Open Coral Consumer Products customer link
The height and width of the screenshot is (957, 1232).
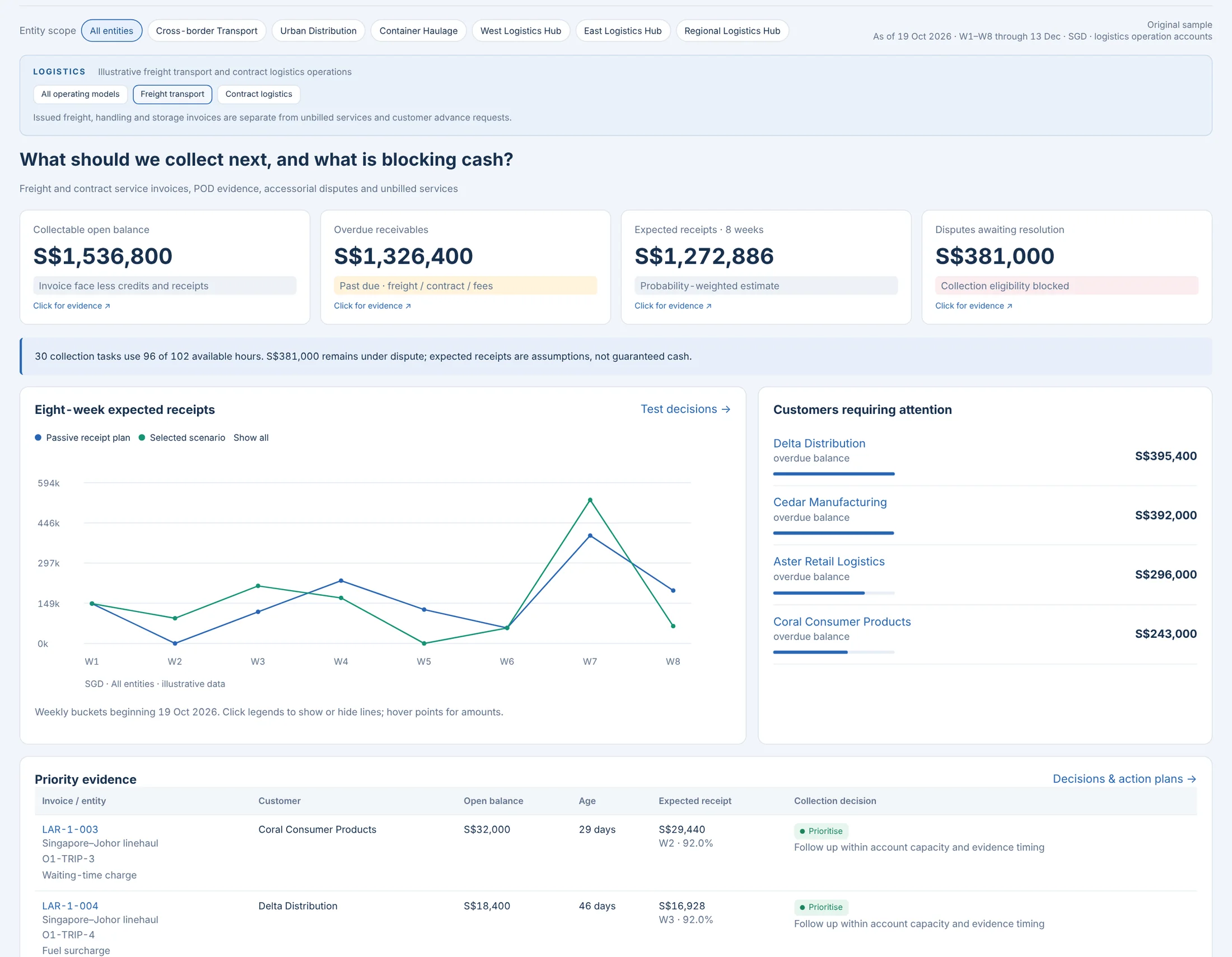click(842, 622)
